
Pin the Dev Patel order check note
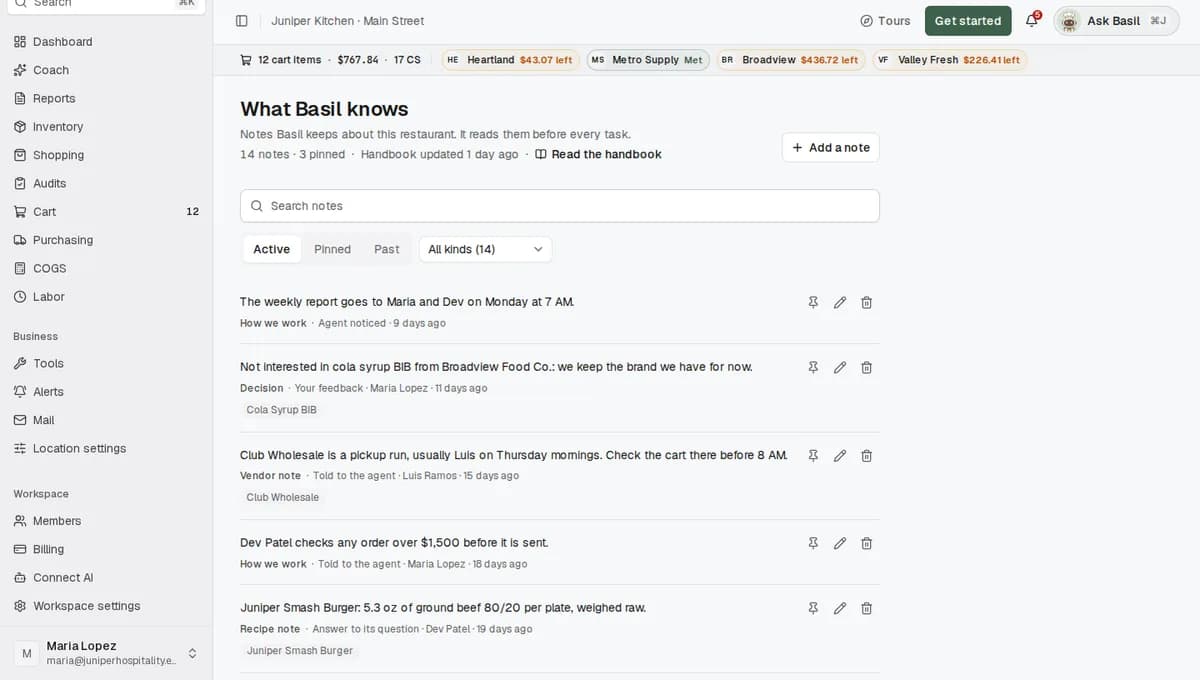(x=813, y=543)
